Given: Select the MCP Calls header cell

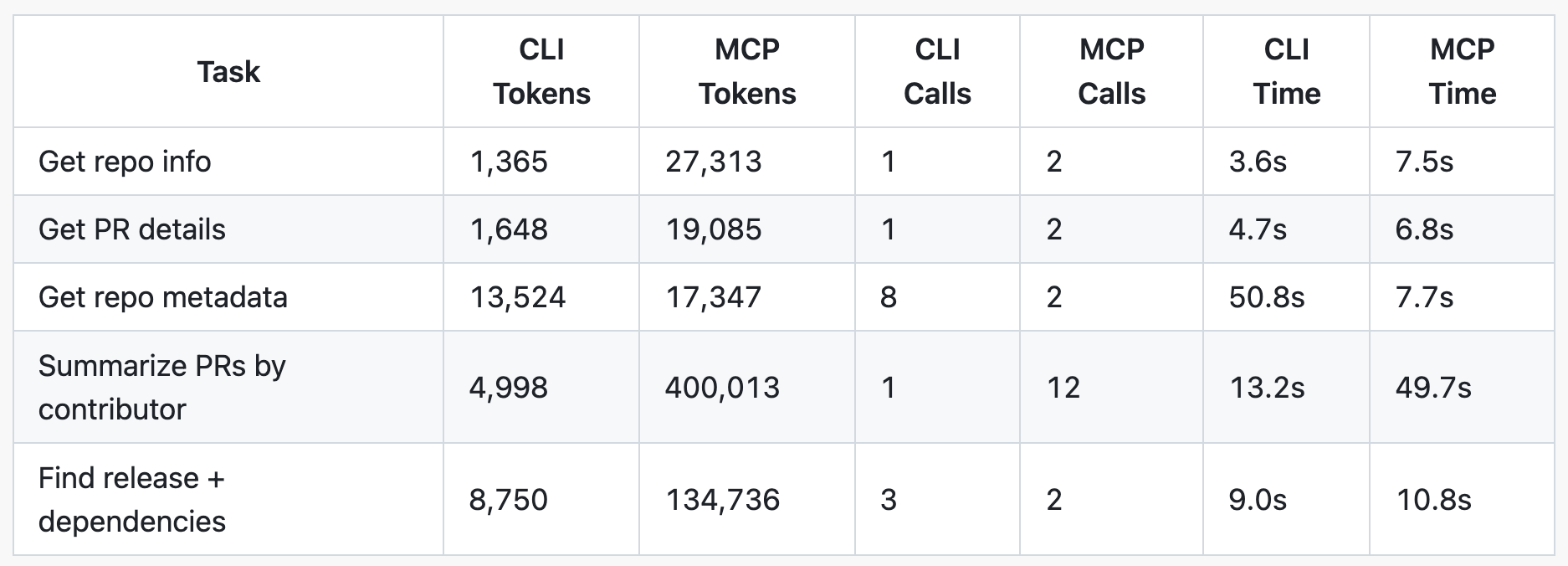Looking at the screenshot, I should click(1111, 72).
